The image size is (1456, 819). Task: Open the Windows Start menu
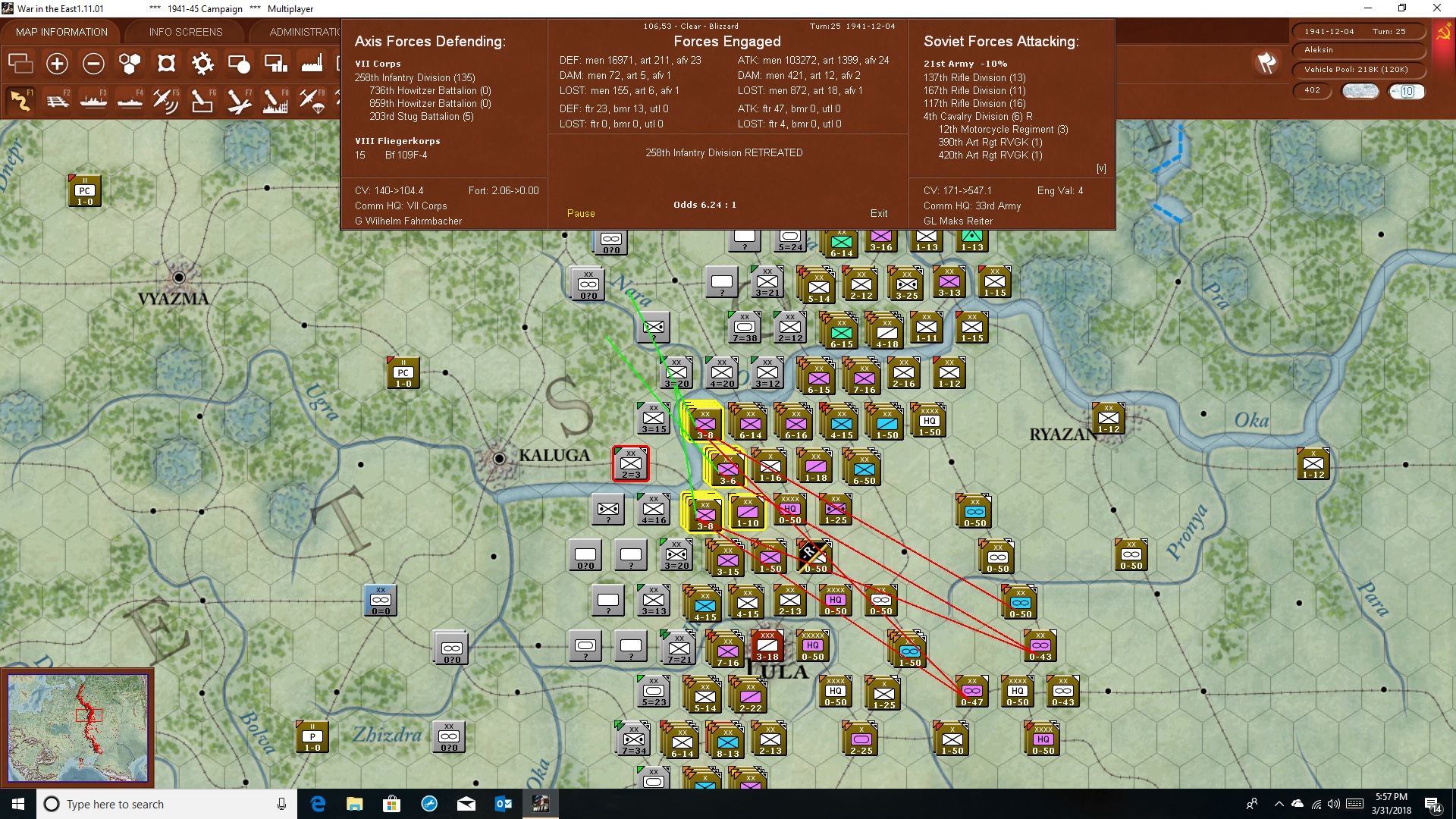coord(18,804)
